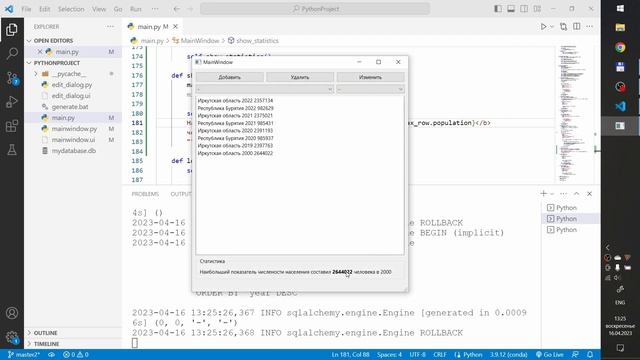The image size is (640, 360).
Task: Open Explorer views and more actions
Action: pos(110,27)
